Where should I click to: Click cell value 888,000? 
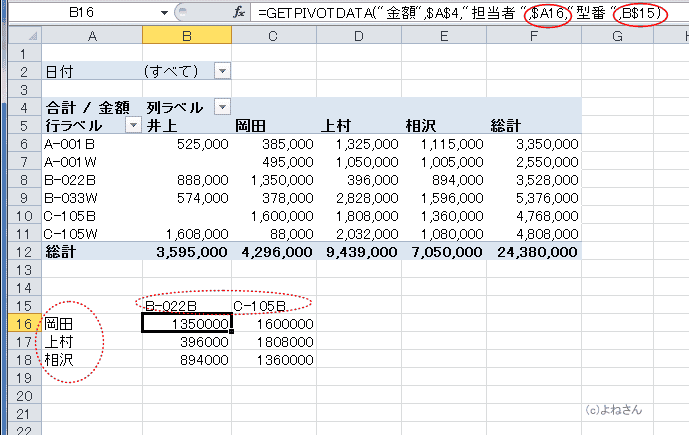[203, 180]
